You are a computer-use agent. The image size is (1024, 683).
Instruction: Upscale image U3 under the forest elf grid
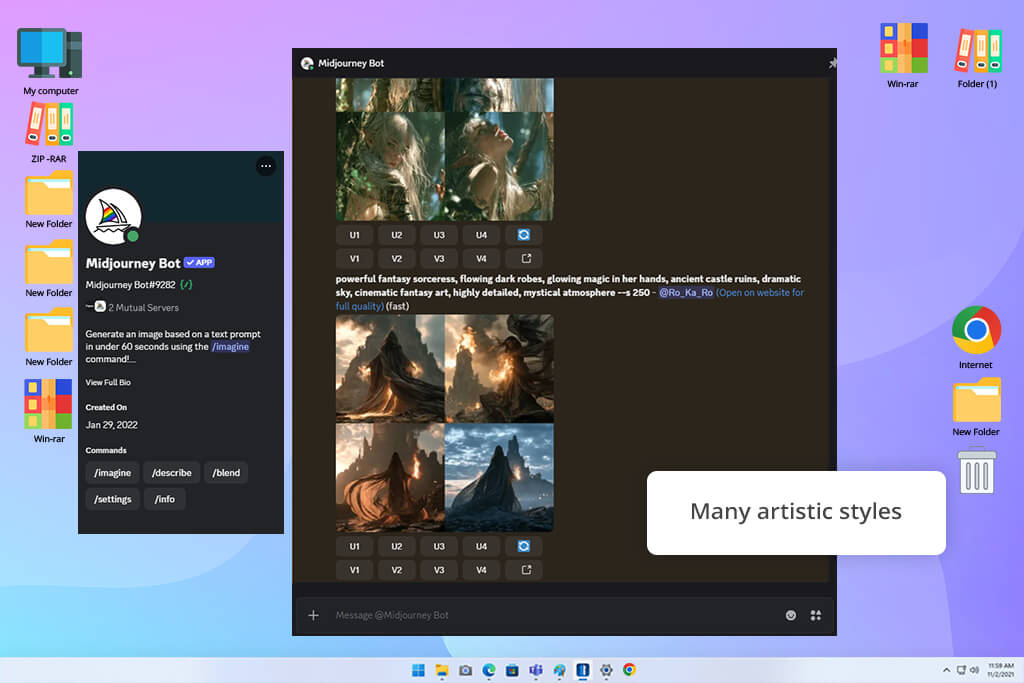pos(439,234)
